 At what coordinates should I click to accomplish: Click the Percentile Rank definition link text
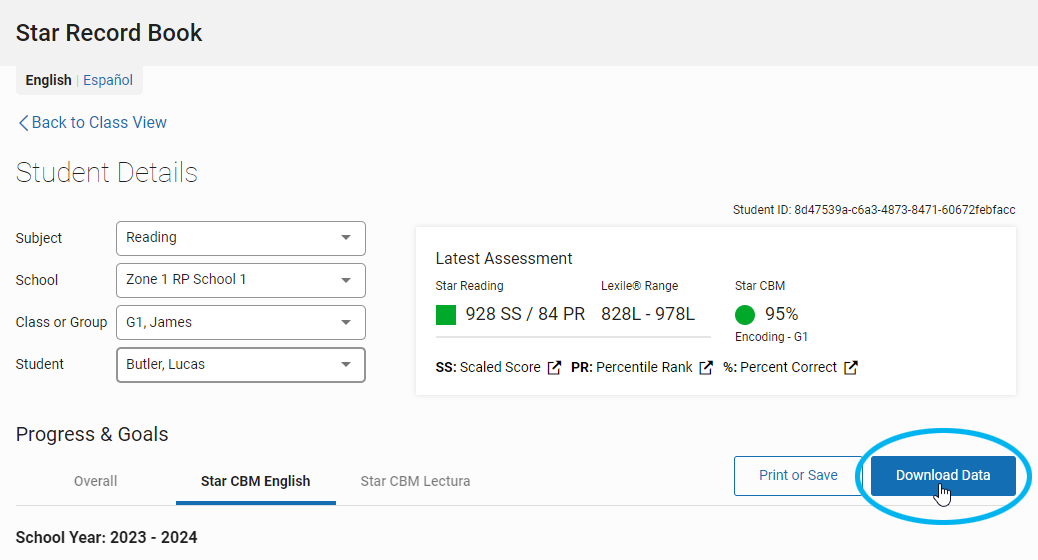[x=644, y=367]
